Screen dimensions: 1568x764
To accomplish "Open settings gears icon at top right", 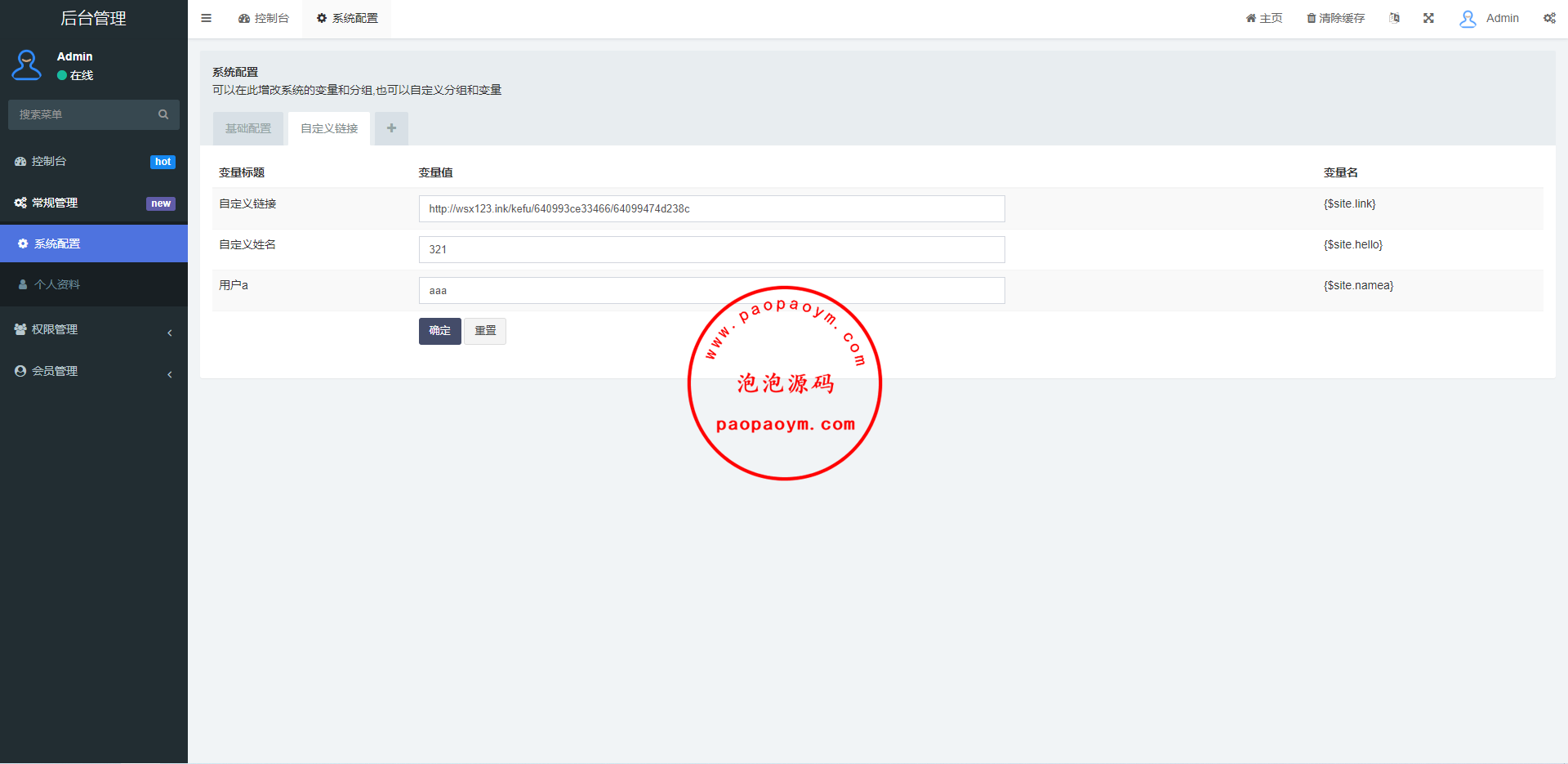I will [x=1549, y=18].
